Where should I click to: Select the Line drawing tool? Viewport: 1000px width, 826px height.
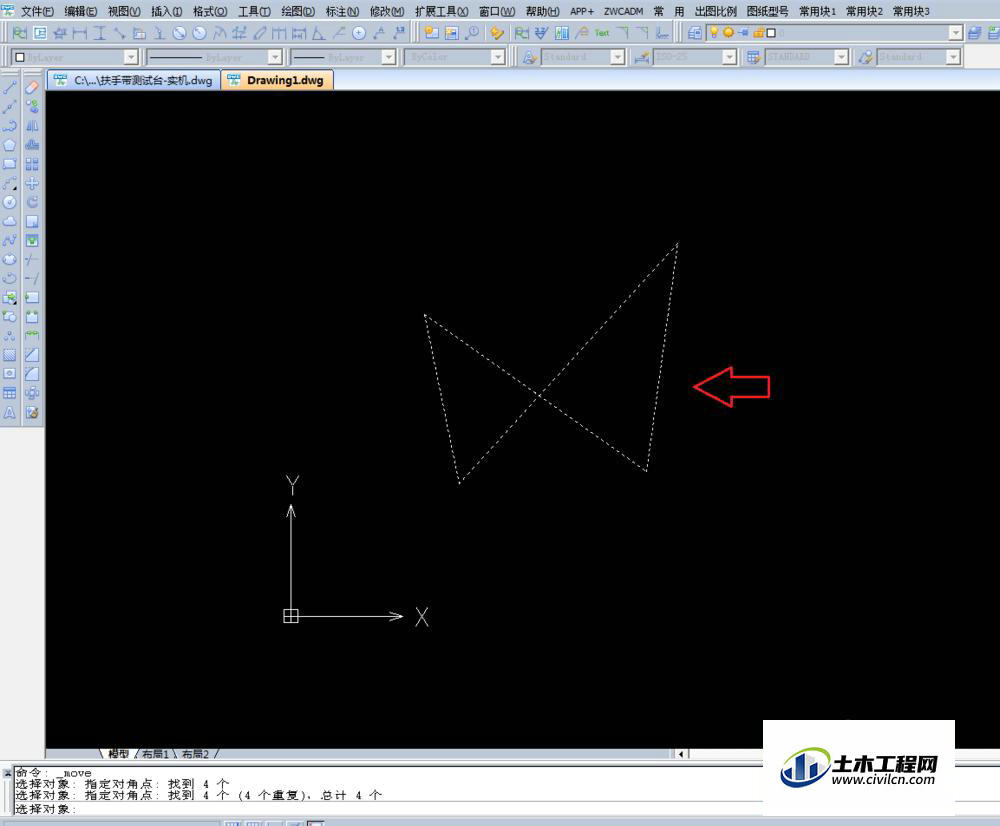[10, 87]
